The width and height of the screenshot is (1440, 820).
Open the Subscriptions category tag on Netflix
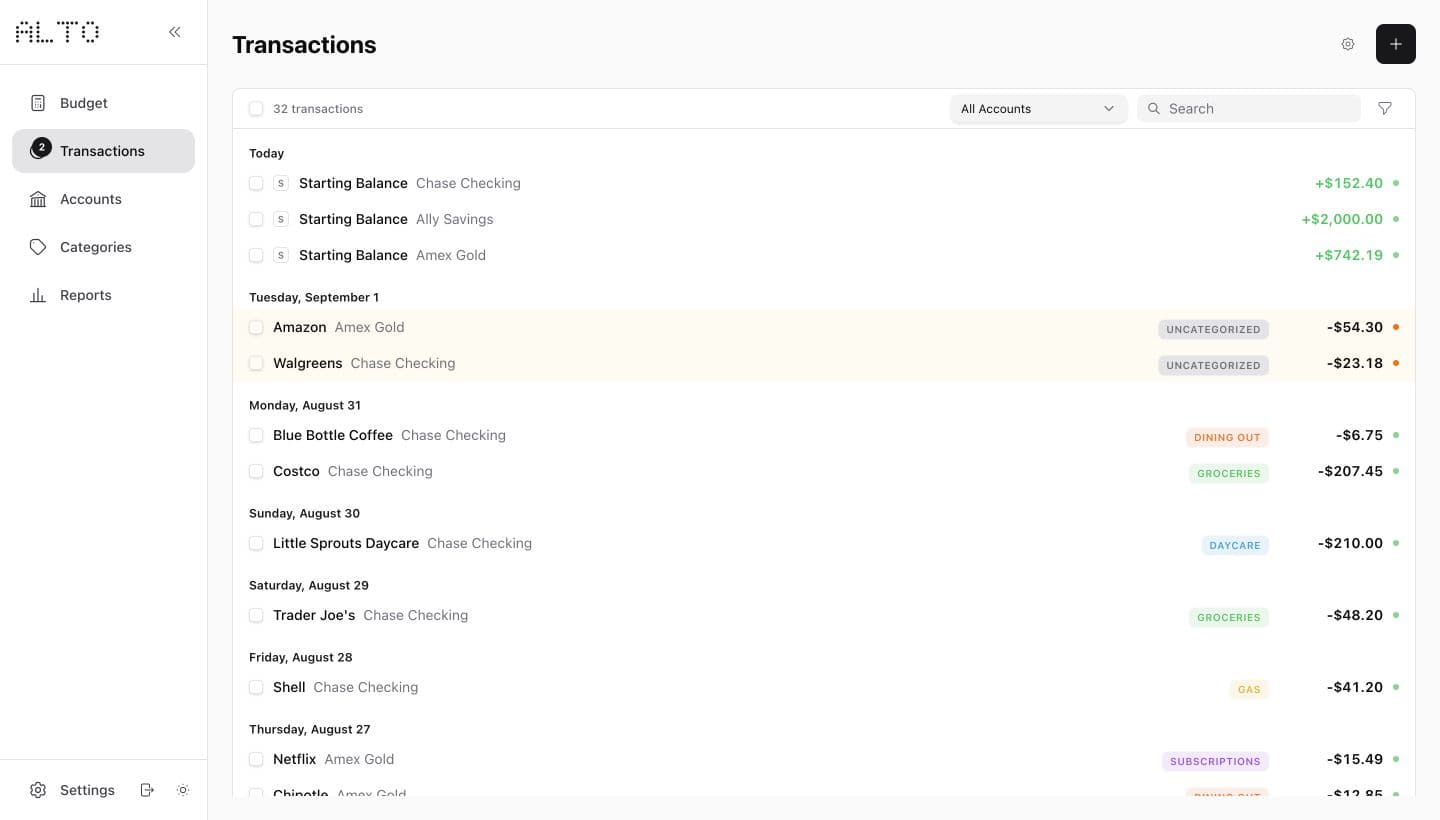tap(1215, 761)
